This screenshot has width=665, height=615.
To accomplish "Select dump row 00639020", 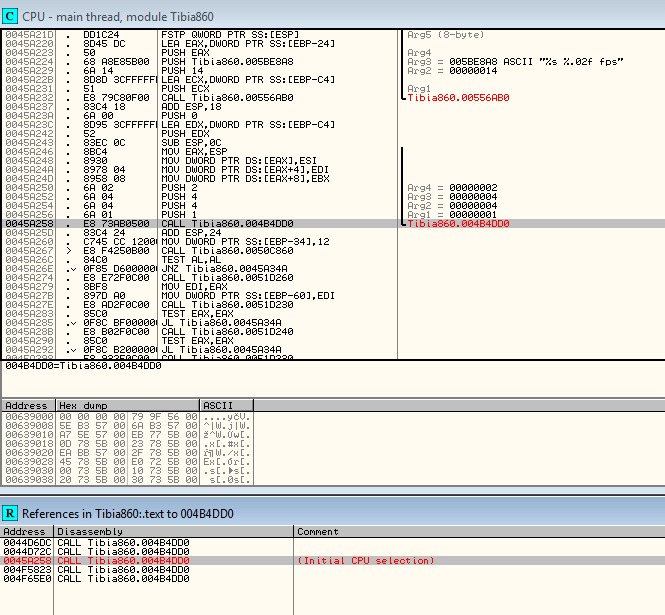I will coord(127,453).
